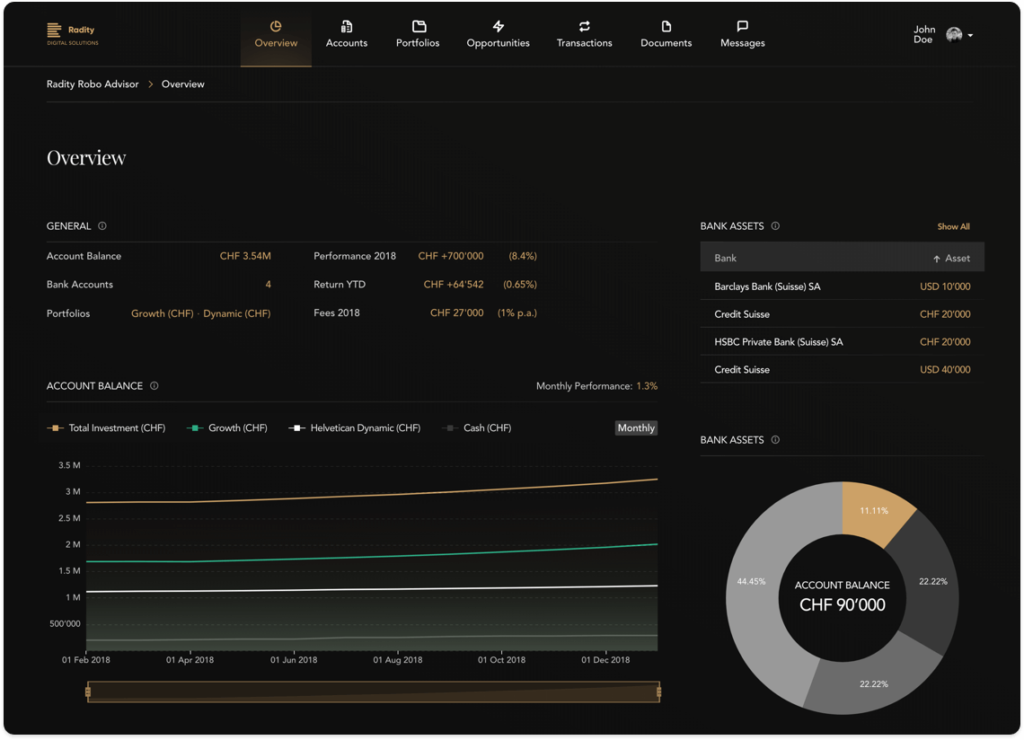Go to the Transactions tab
This screenshot has width=1024, height=740.
pyautogui.click(x=584, y=34)
